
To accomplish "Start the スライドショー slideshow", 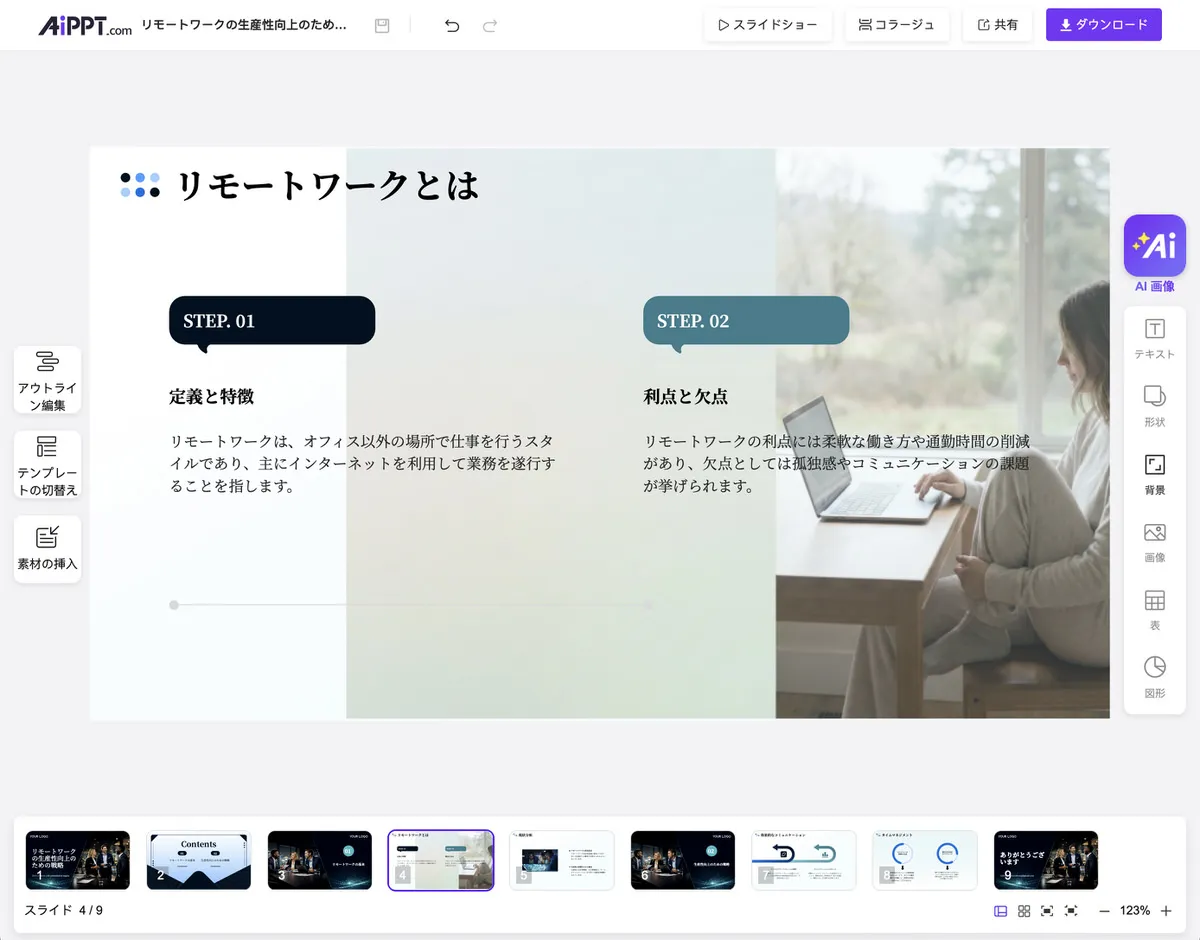I will (767, 25).
